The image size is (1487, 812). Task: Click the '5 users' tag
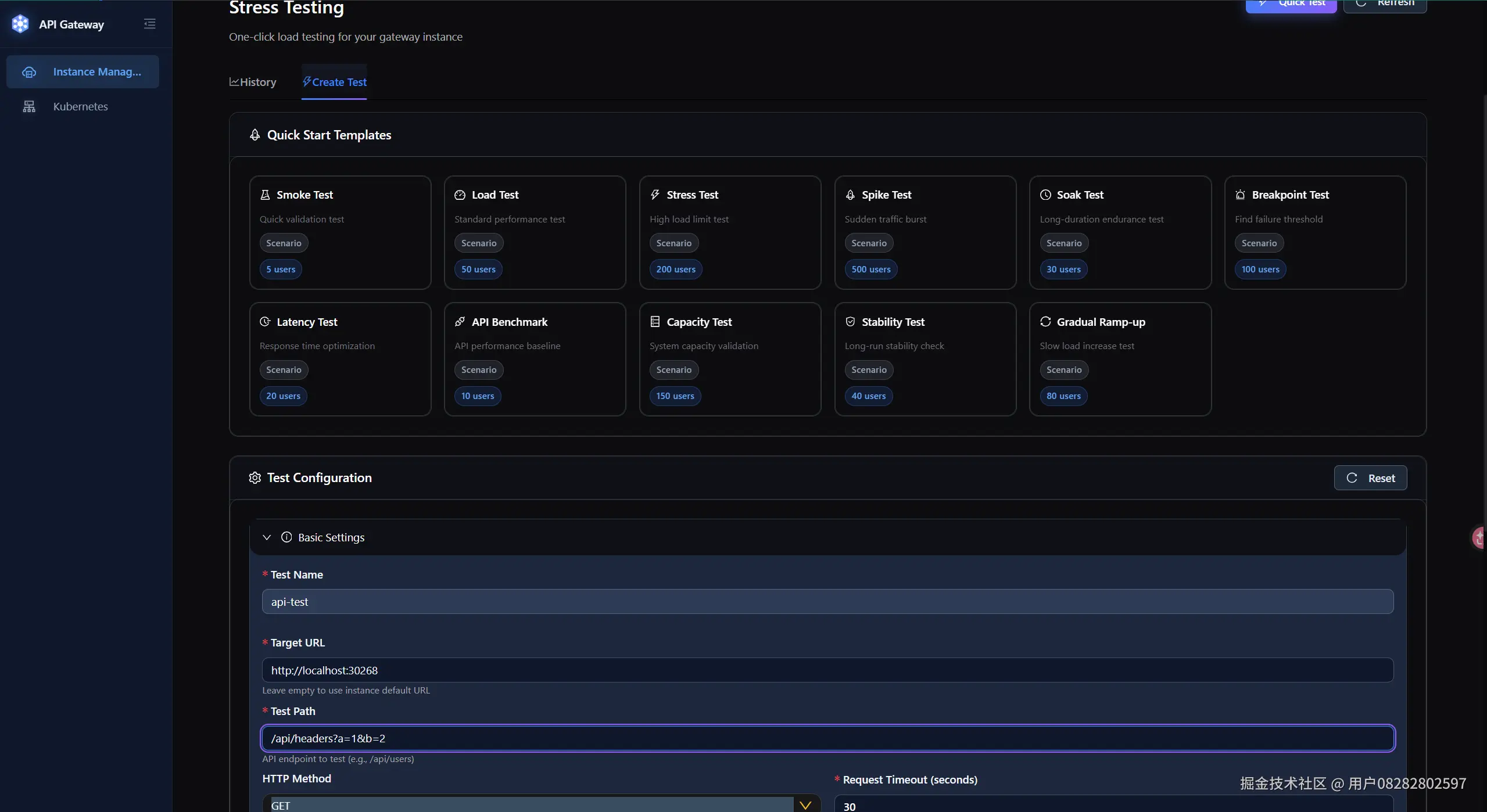[281, 269]
